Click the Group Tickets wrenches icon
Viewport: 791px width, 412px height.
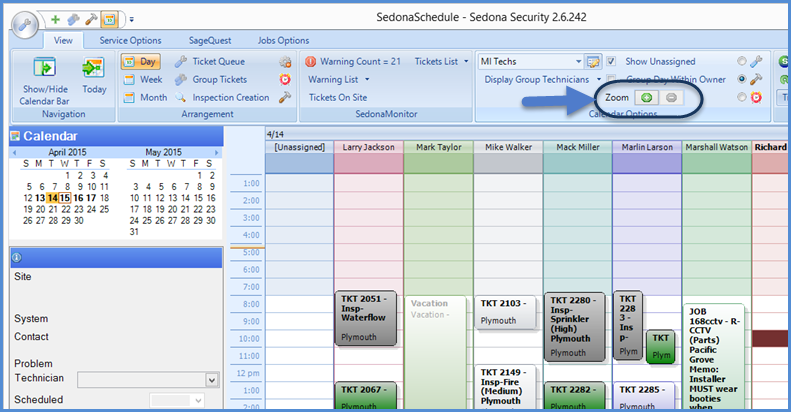[181, 80]
